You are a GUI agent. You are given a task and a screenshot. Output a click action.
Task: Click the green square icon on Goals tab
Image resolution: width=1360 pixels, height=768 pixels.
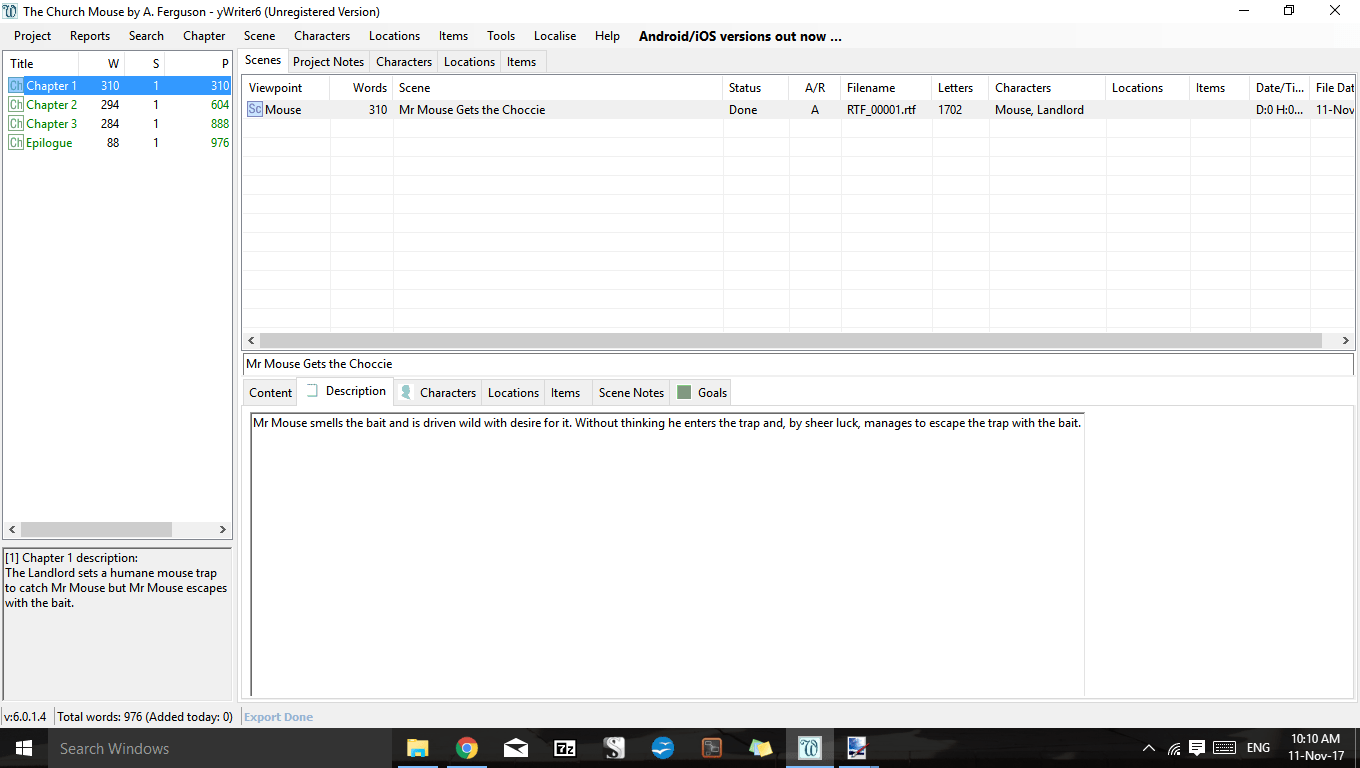[x=684, y=393]
